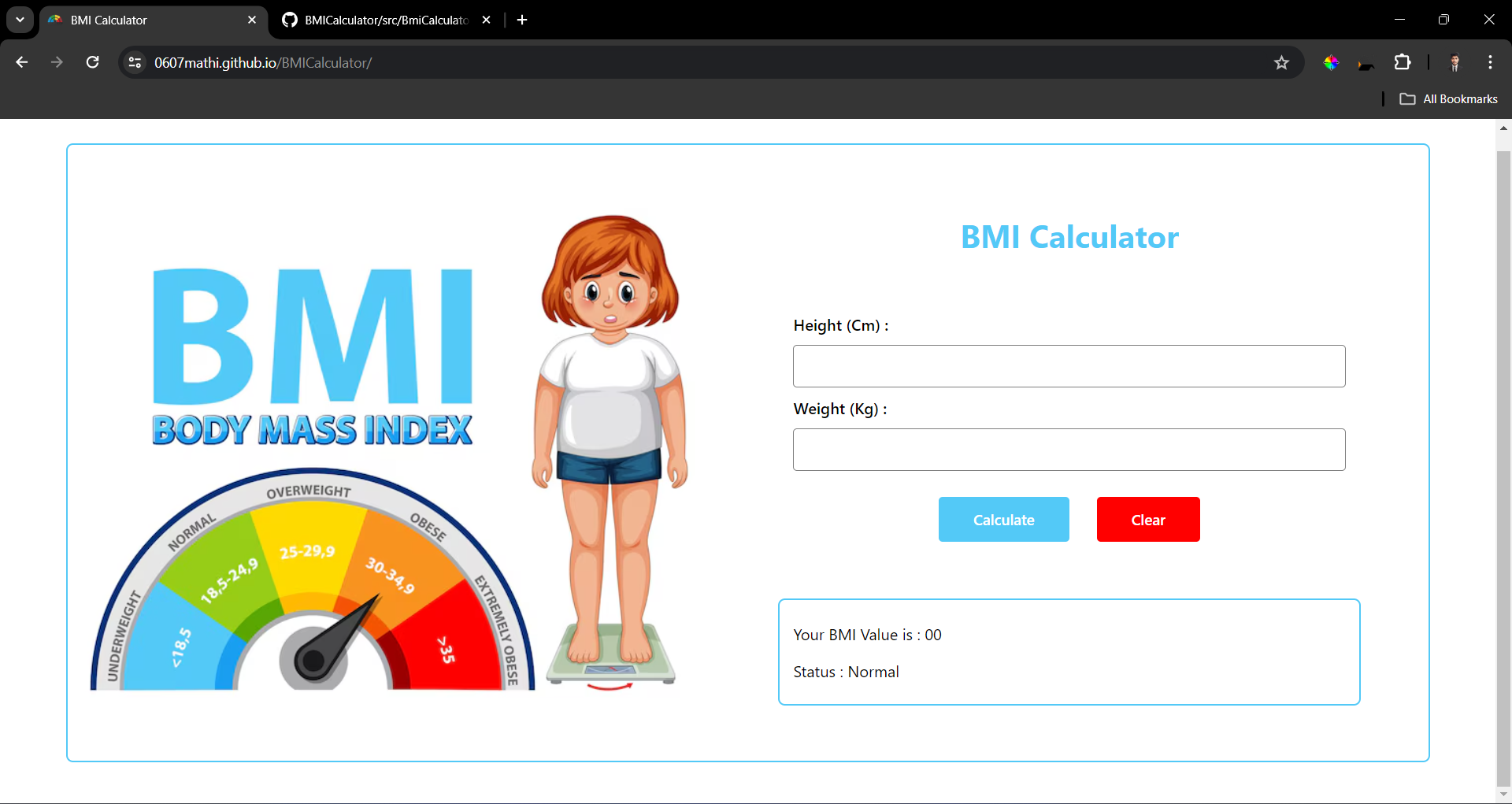Open the Chrome profile avatar
The width and height of the screenshot is (1512, 804).
coord(1455,62)
